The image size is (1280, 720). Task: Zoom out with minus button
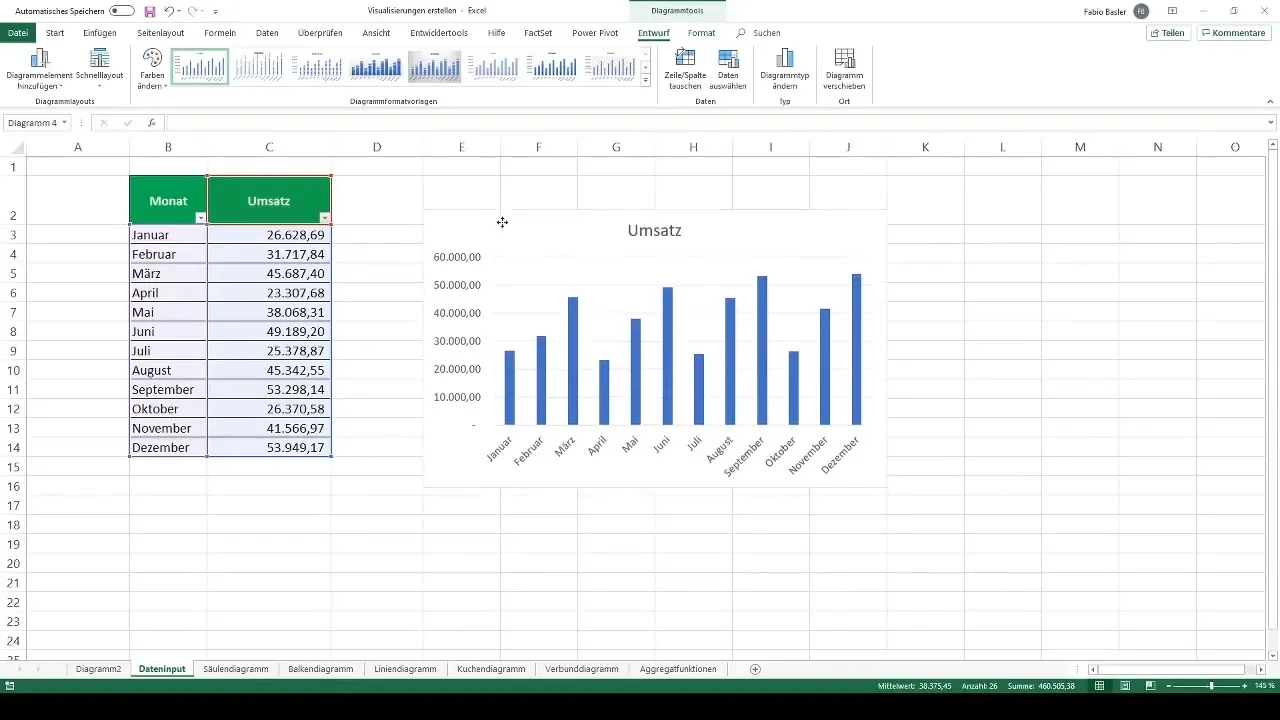coord(1168,686)
